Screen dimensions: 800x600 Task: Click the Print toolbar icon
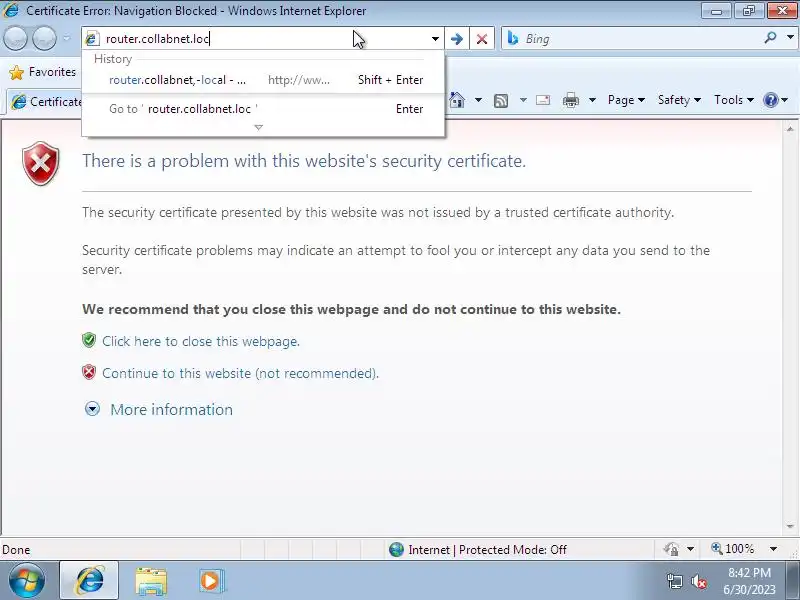[x=571, y=101]
